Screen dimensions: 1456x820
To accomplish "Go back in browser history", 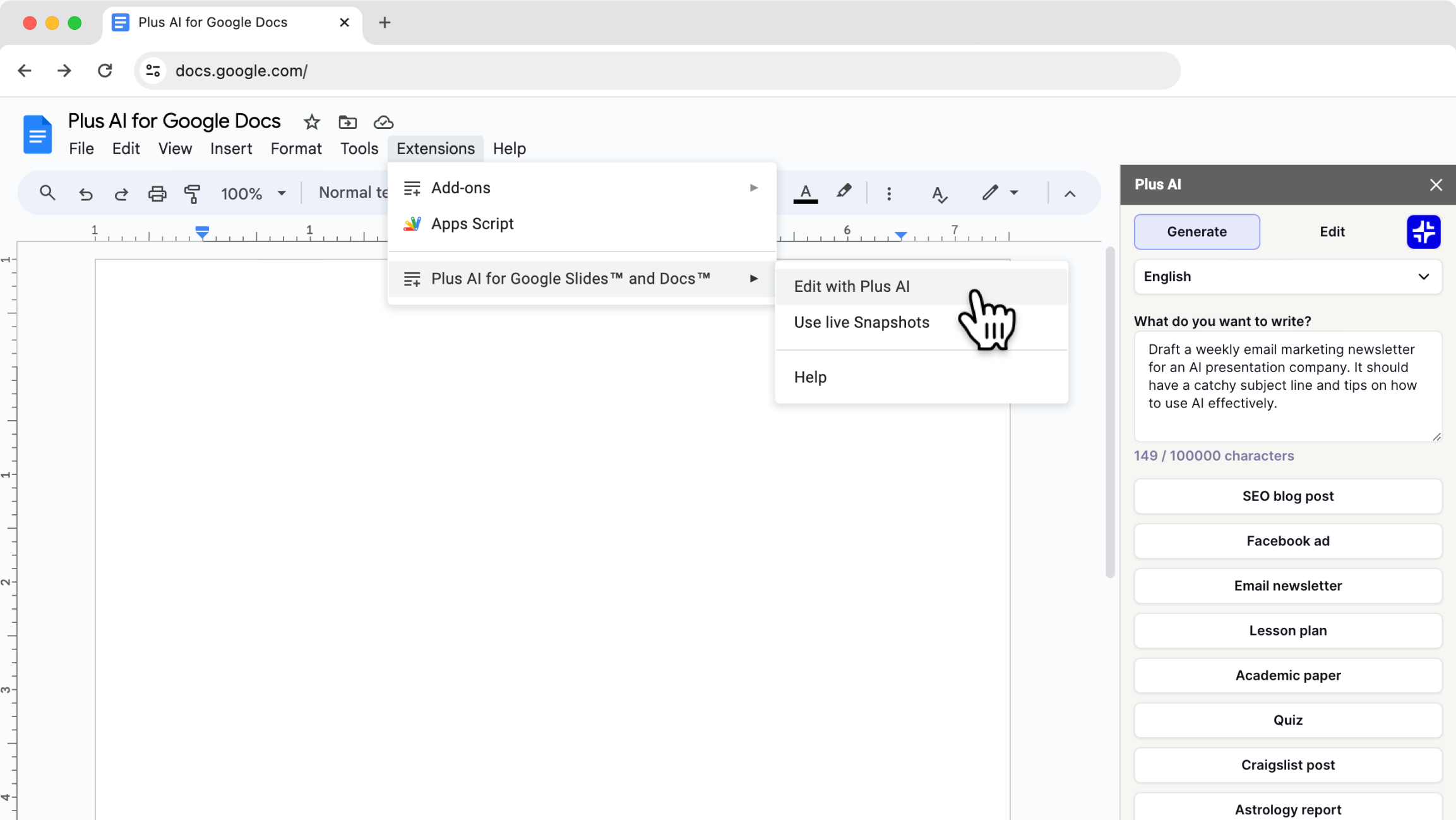I will click(x=25, y=71).
